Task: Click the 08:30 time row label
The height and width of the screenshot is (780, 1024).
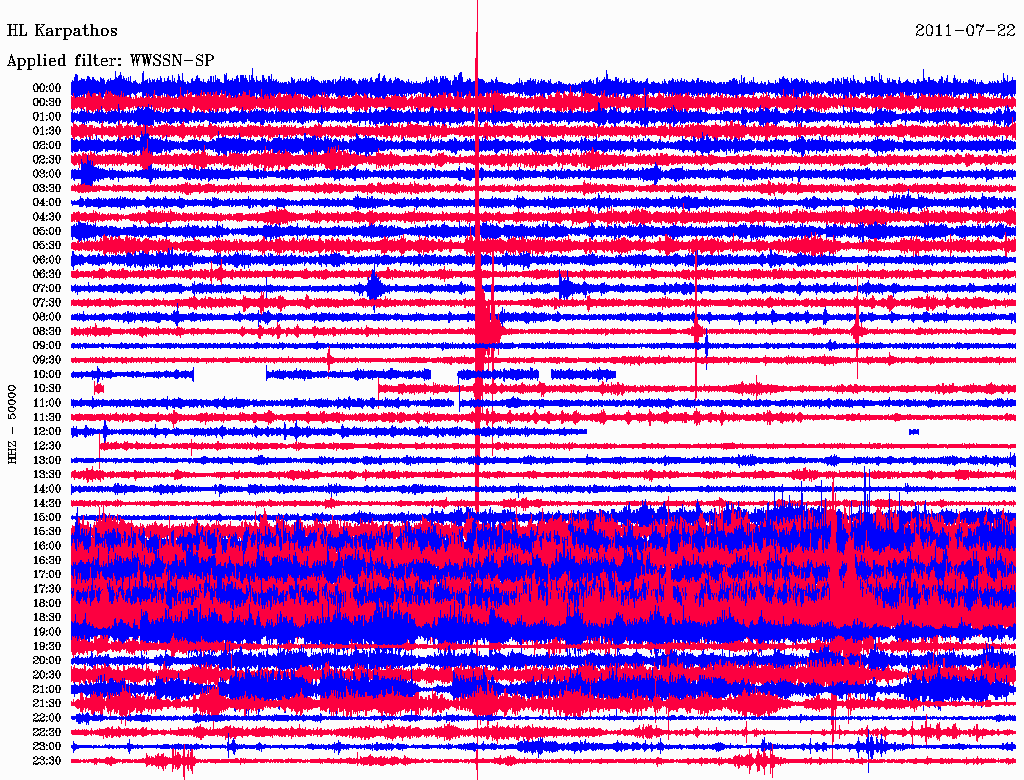Action: click(47, 331)
